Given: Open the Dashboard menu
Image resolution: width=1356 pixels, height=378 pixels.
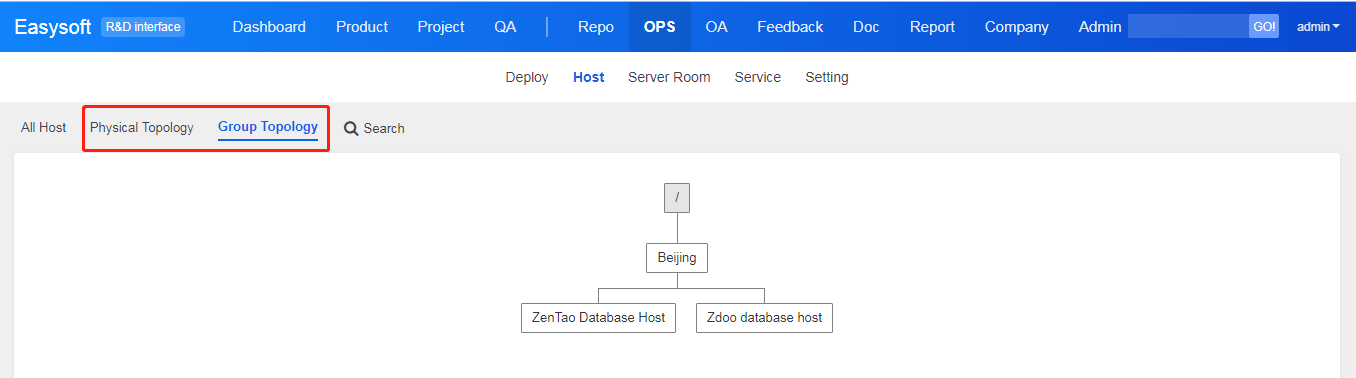Looking at the screenshot, I should point(269,27).
